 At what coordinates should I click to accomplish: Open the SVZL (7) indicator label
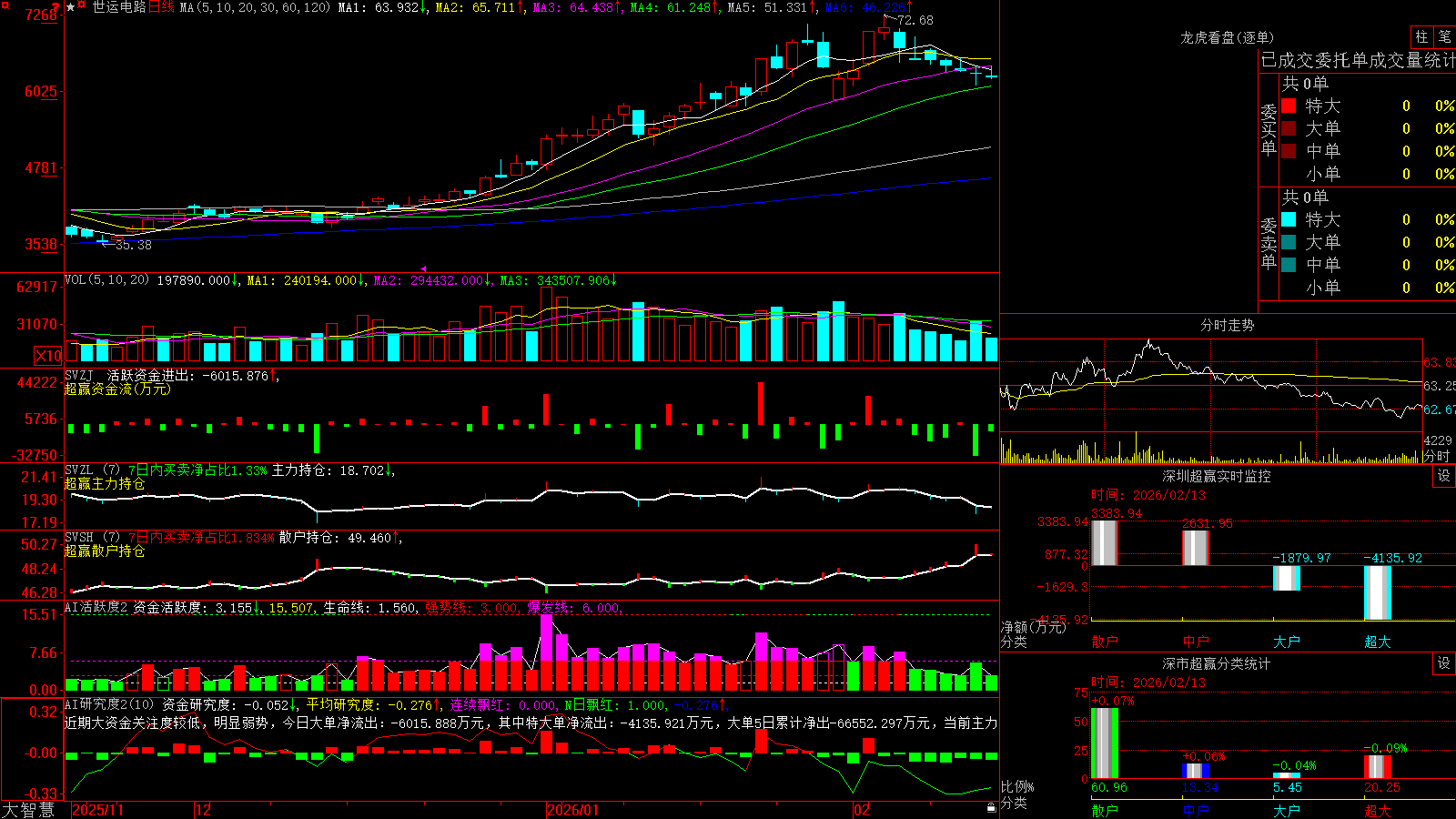[x=92, y=470]
